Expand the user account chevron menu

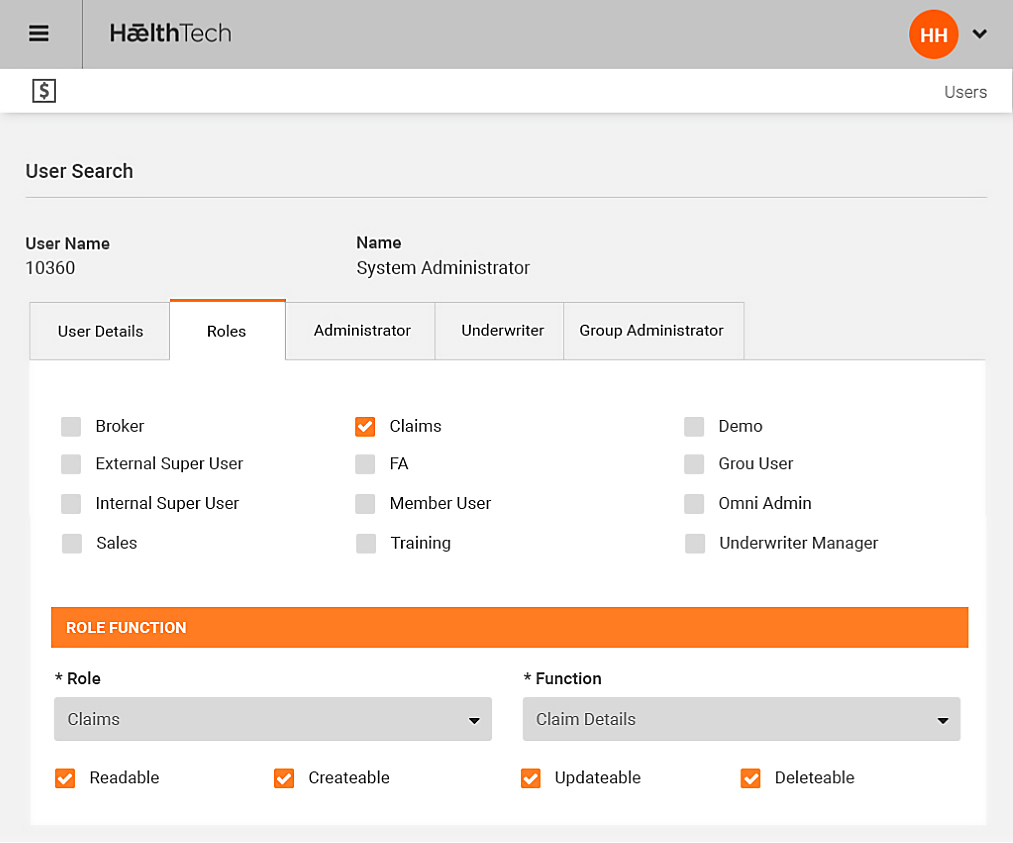pyautogui.click(x=980, y=34)
